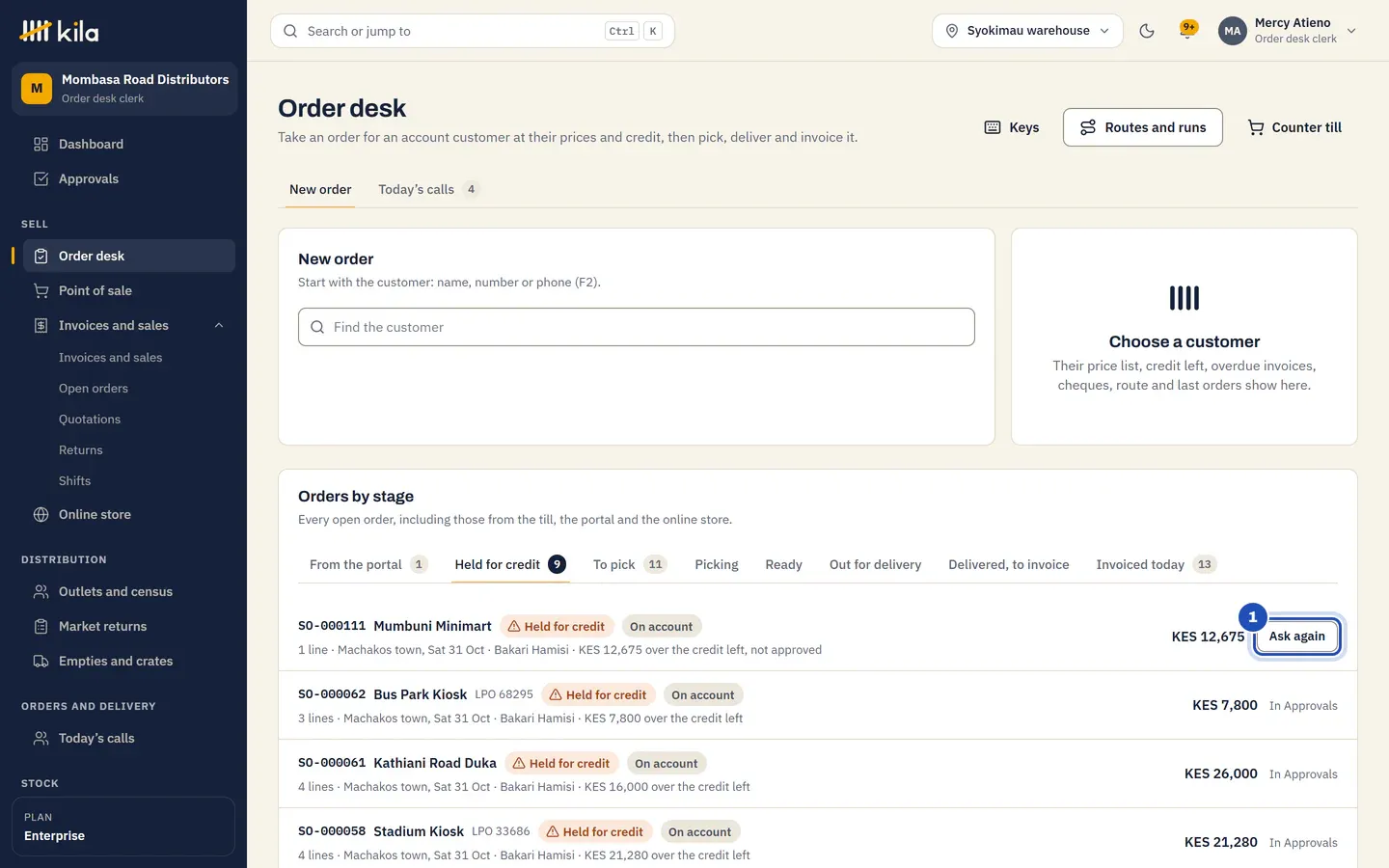Image resolution: width=1389 pixels, height=868 pixels.
Task: Click the Kila logo
Action: (x=59, y=31)
